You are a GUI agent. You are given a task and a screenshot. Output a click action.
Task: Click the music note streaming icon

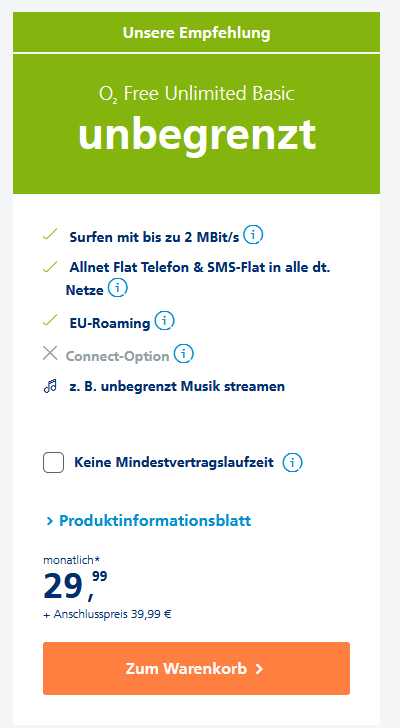(x=50, y=386)
